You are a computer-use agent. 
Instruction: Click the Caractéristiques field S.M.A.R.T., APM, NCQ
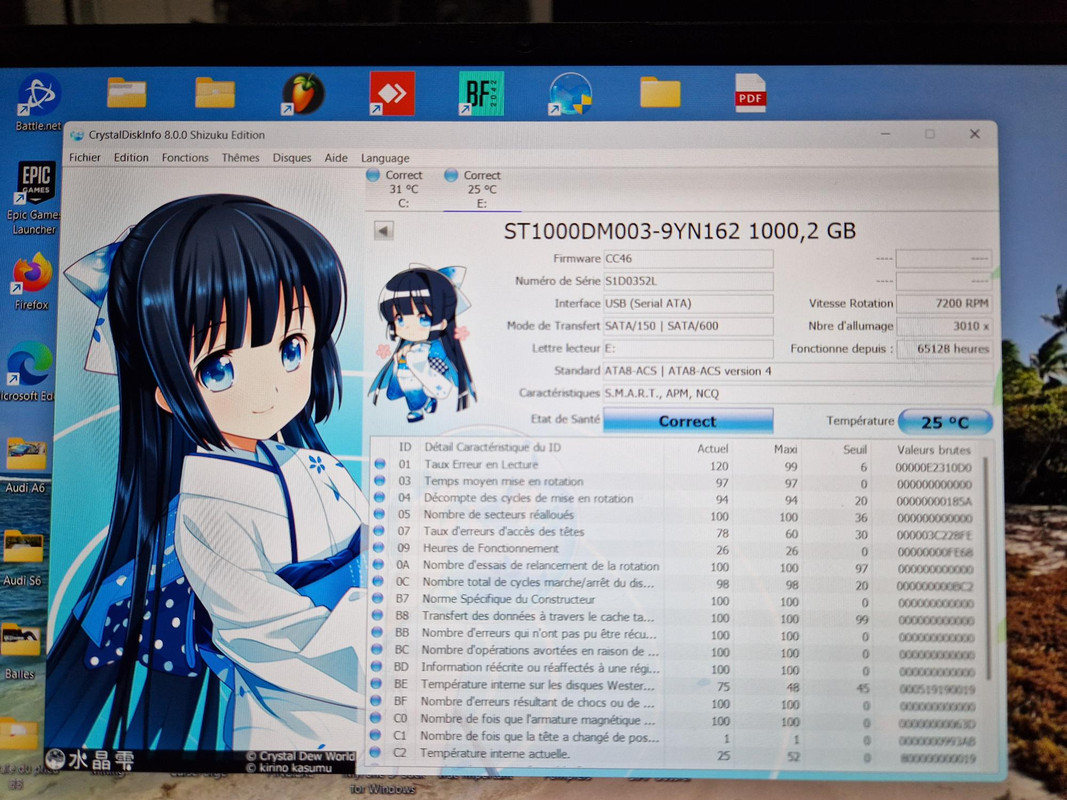798,393
